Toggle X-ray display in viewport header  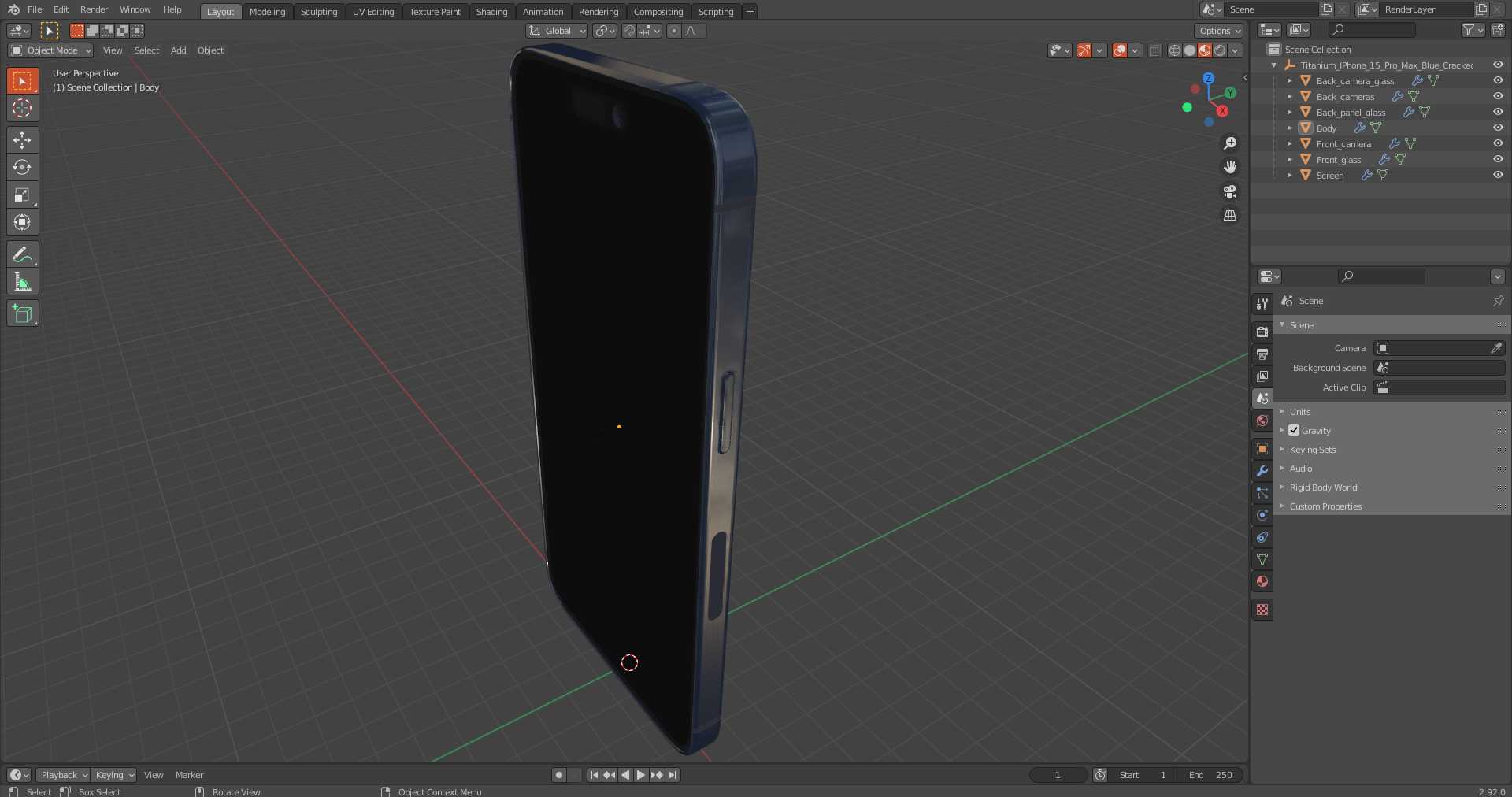(x=1154, y=50)
